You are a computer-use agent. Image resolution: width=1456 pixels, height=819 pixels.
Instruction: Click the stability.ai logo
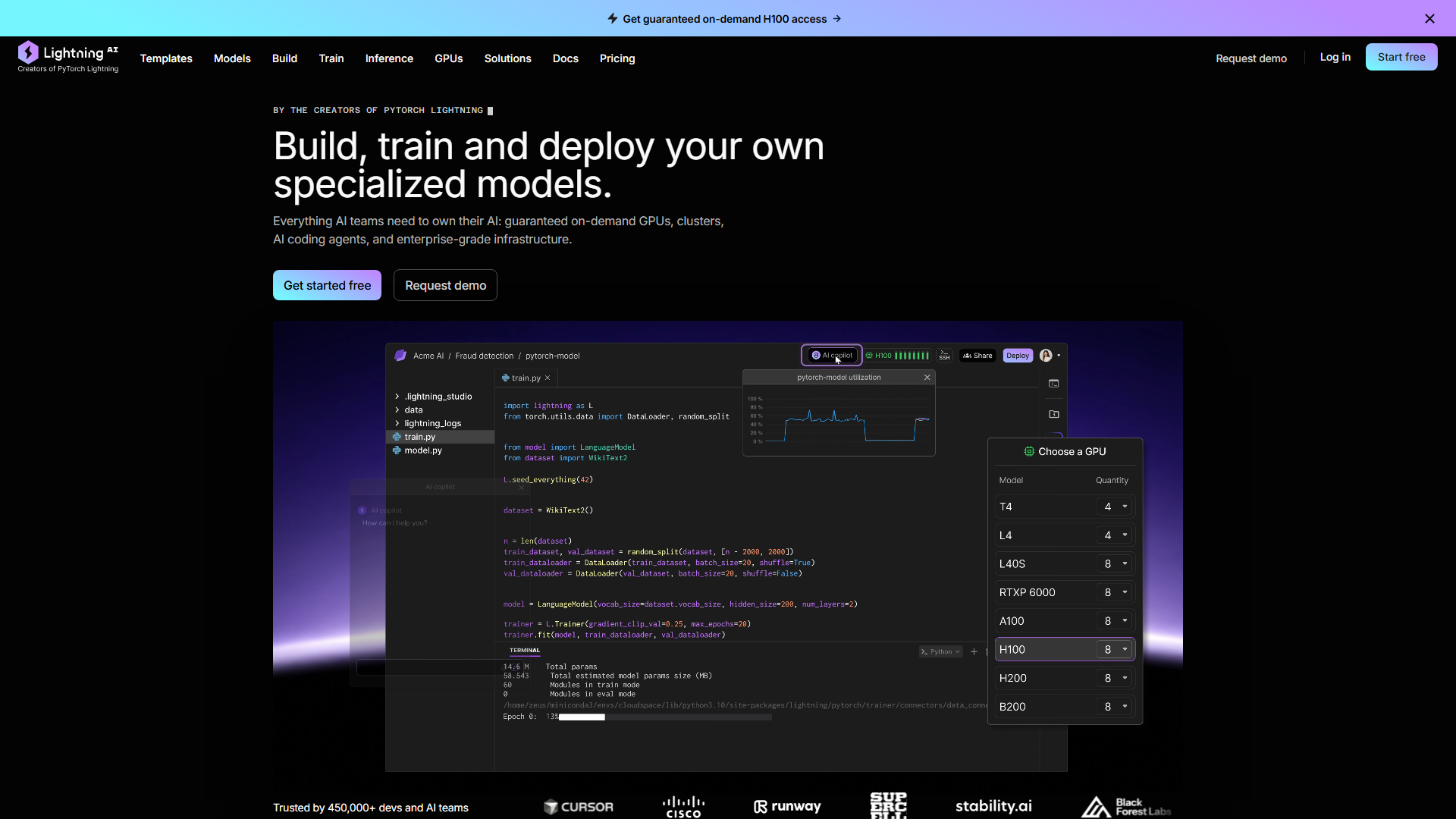[x=993, y=806]
